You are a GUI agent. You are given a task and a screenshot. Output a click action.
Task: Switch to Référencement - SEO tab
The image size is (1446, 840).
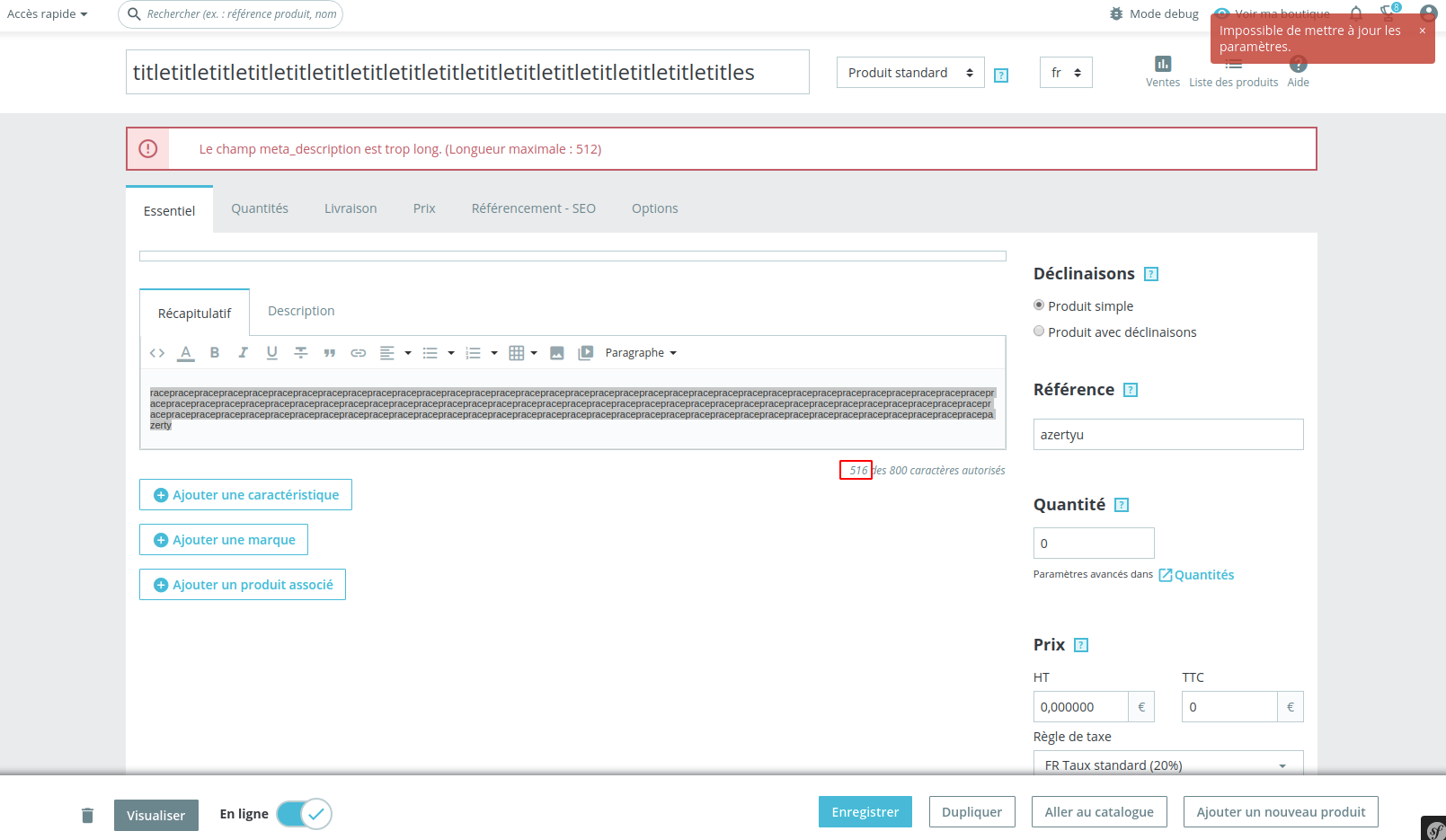(x=534, y=208)
